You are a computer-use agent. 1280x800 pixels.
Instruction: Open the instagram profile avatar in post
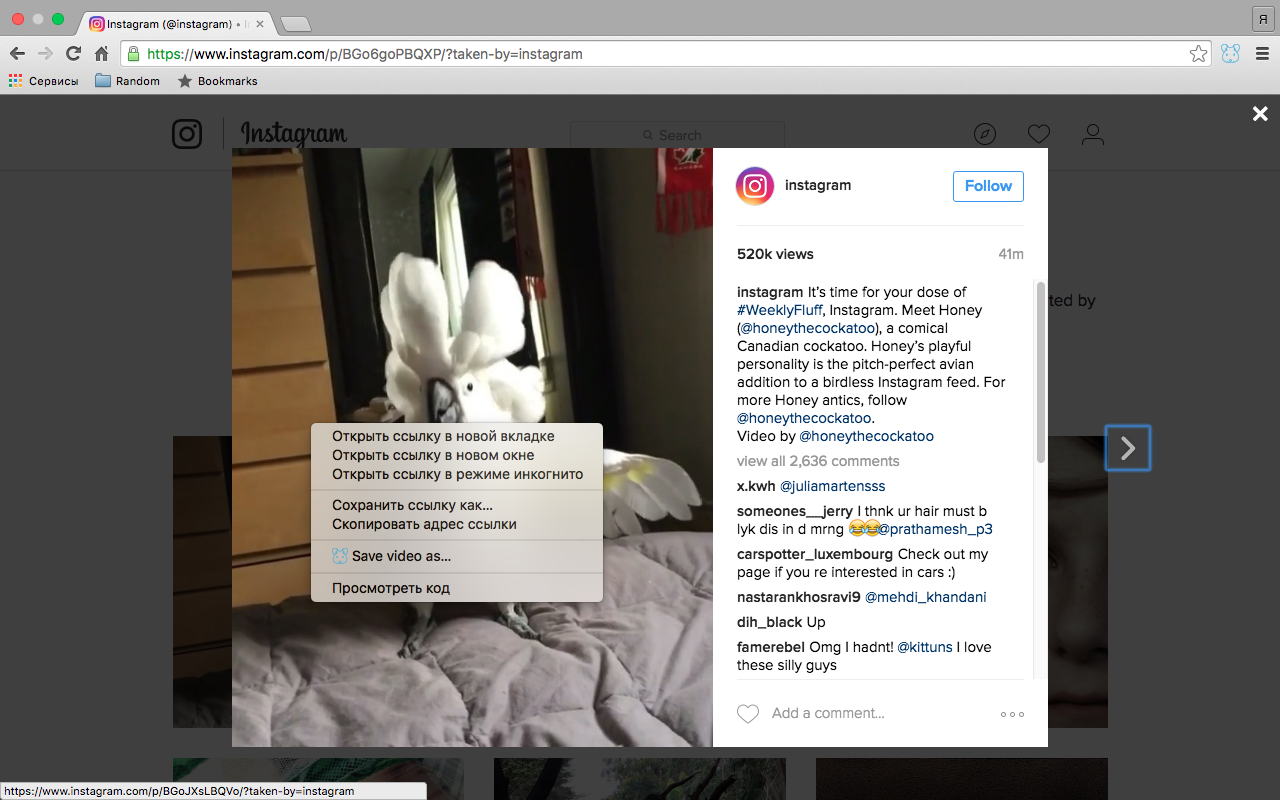755,186
